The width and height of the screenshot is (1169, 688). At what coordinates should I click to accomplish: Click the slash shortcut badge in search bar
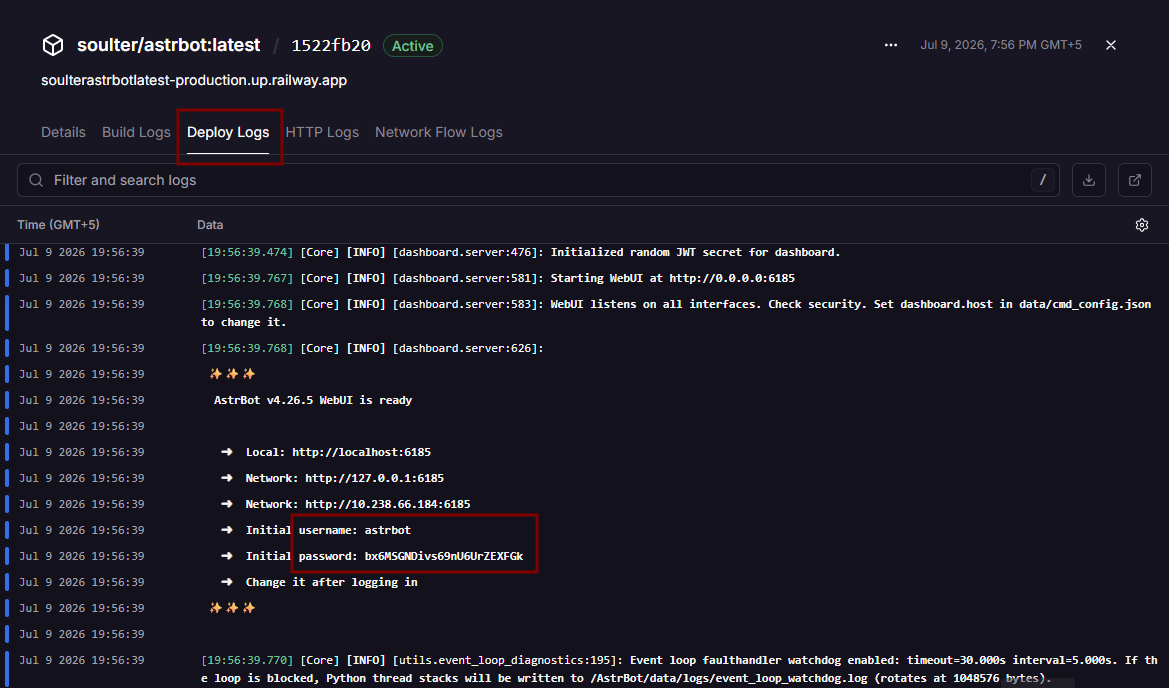pos(1043,180)
